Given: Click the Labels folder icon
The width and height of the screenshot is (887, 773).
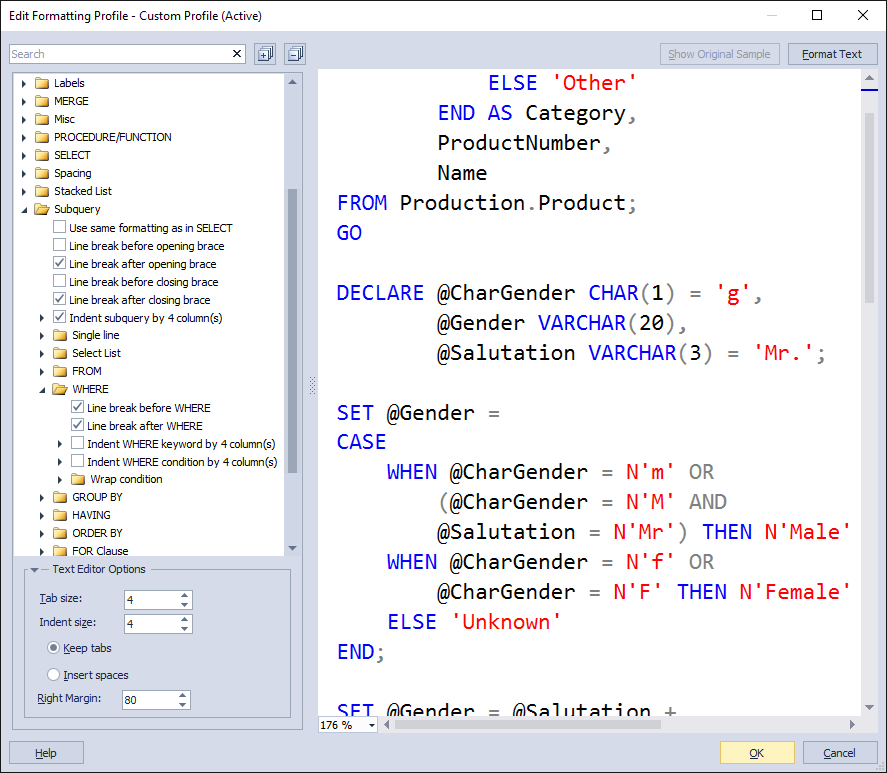Looking at the screenshot, I should point(42,83).
